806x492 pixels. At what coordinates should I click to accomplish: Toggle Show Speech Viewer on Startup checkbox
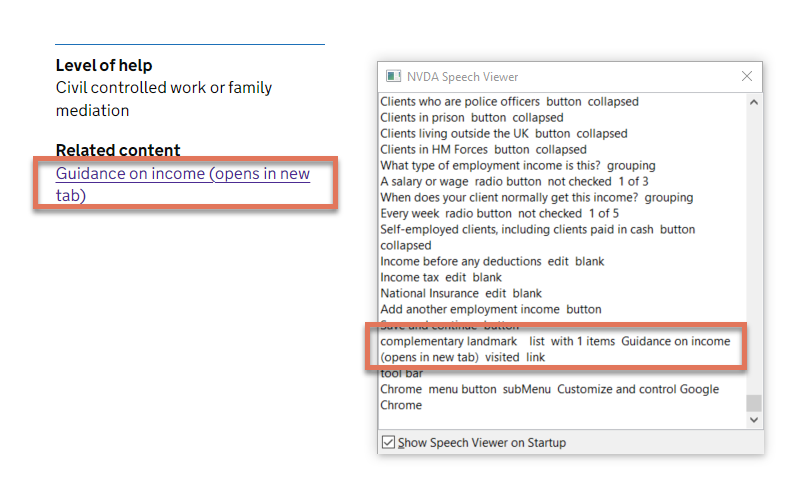pos(387,442)
